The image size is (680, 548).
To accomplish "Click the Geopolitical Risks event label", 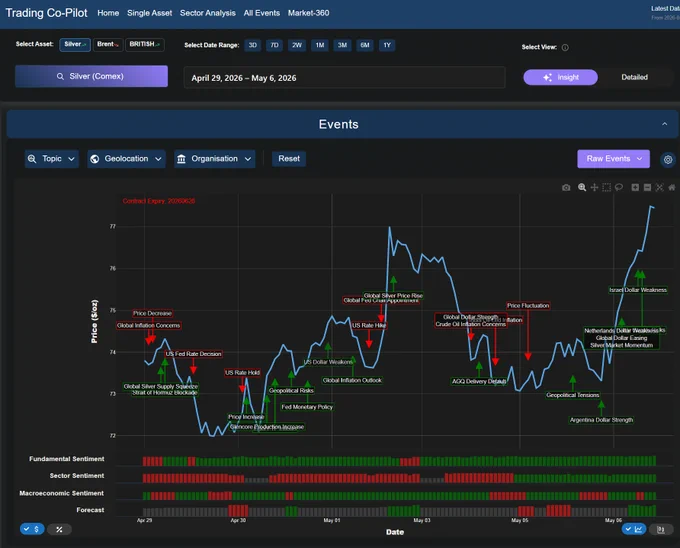I will [x=291, y=390].
